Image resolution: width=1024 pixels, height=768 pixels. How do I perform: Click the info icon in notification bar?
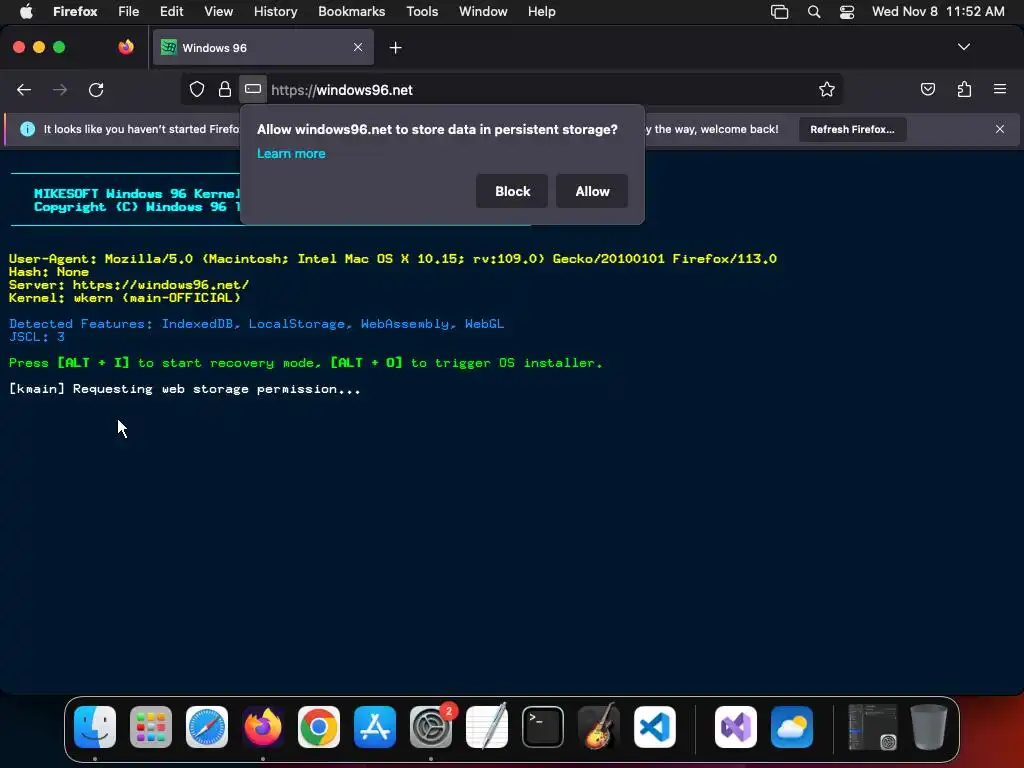point(27,129)
